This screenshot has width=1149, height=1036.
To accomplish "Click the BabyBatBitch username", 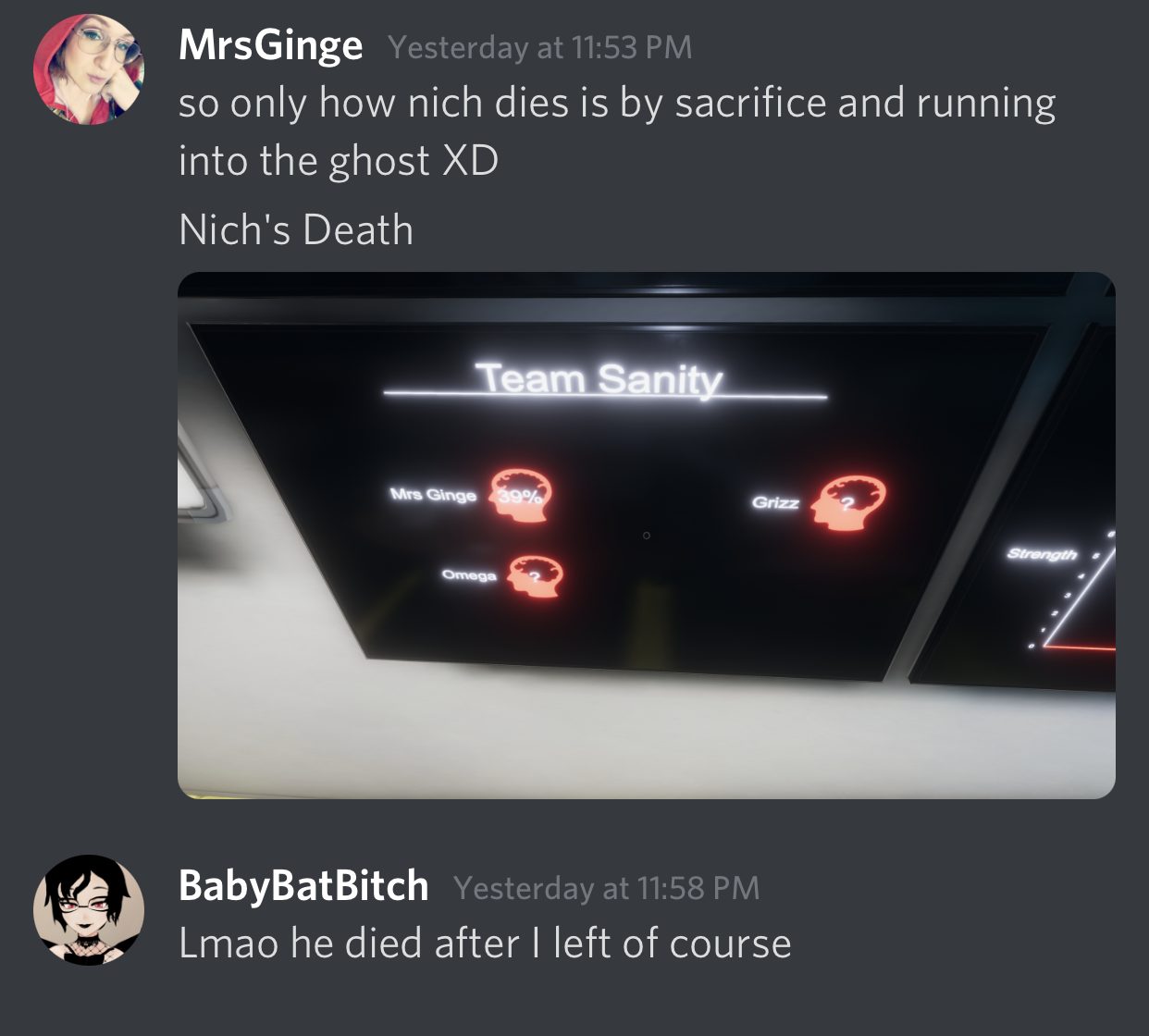I will [x=303, y=886].
